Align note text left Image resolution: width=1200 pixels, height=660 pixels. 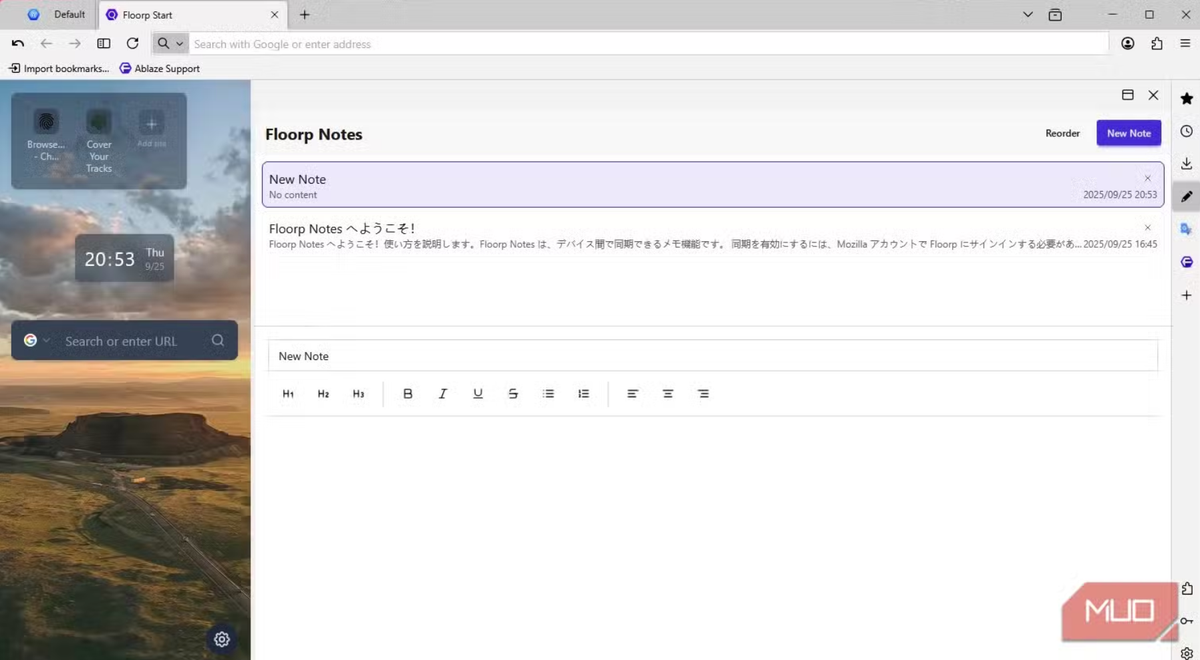coord(633,394)
